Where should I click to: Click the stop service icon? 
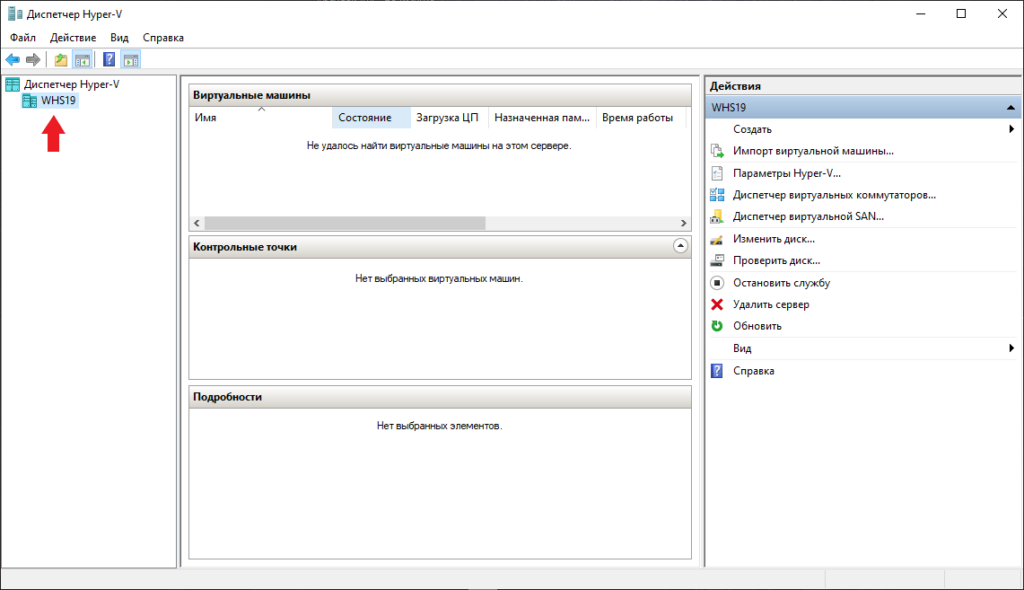[717, 283]
